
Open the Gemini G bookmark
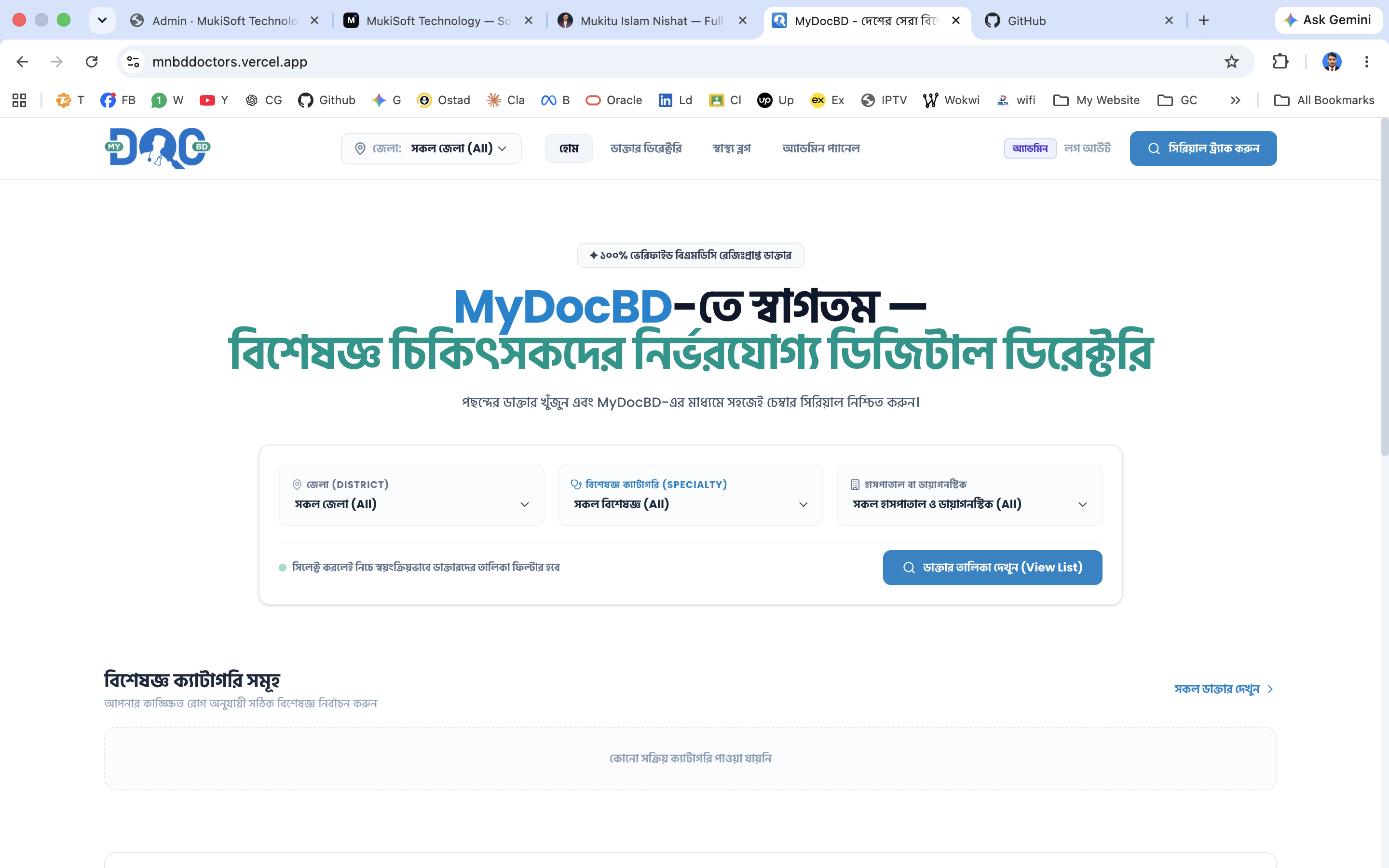[386, 100]
